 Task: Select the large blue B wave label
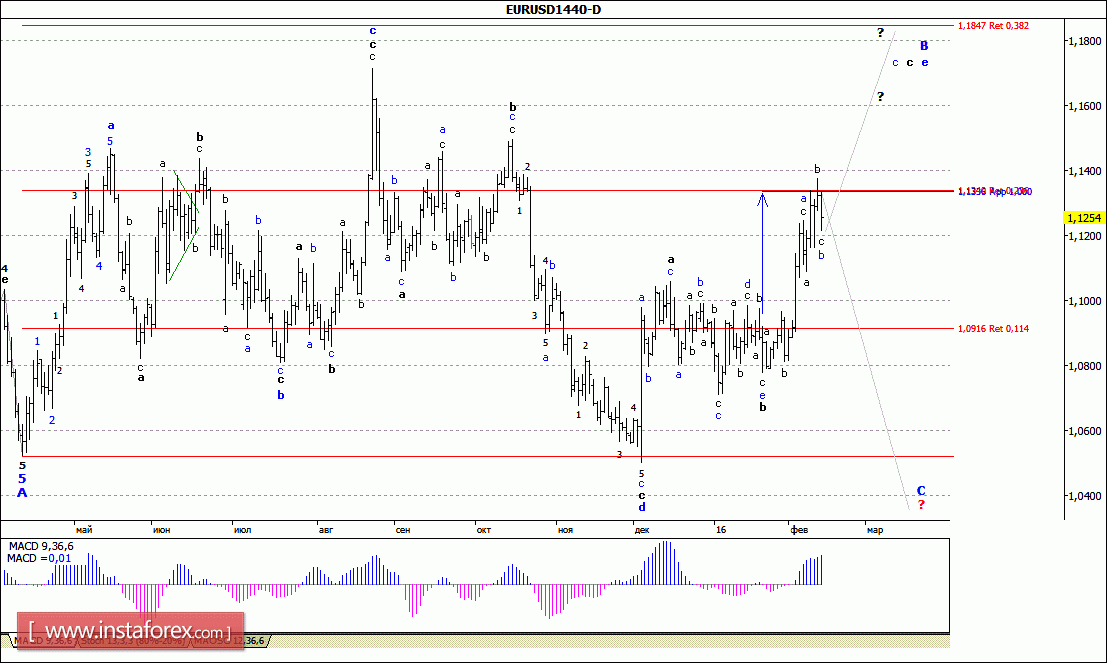(924, 45)
